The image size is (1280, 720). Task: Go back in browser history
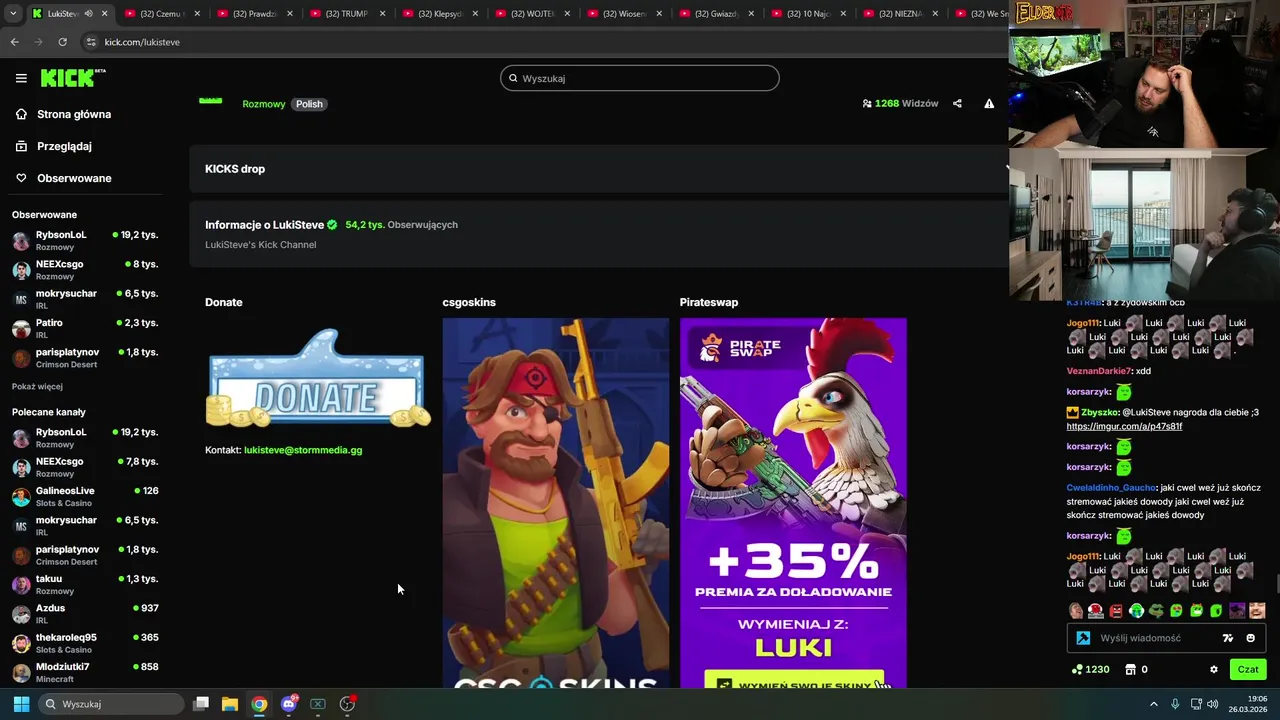(14, 42)
